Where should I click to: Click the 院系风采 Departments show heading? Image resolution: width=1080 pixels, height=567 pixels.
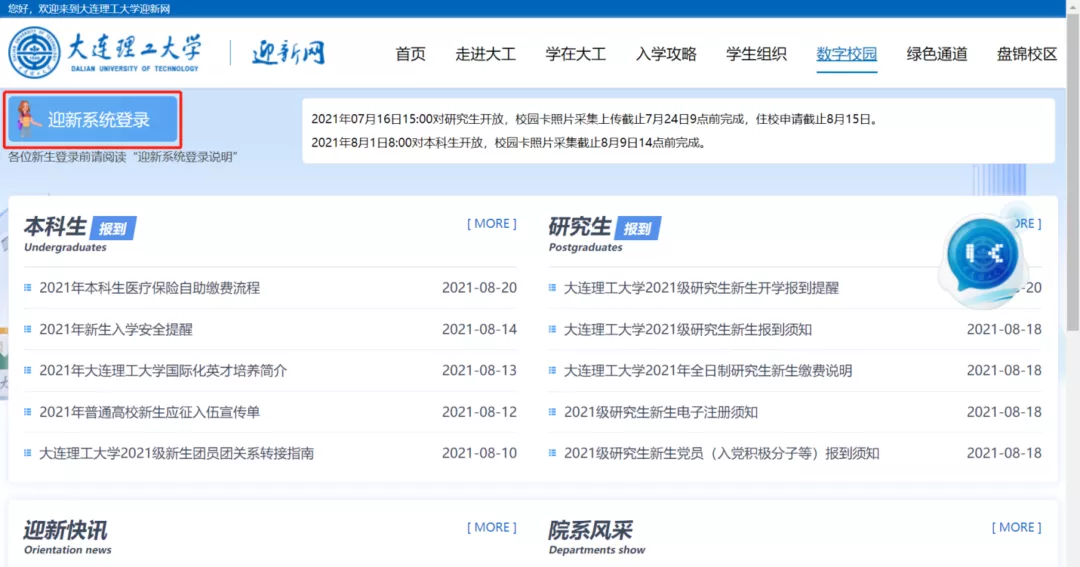tap(597, 537)
